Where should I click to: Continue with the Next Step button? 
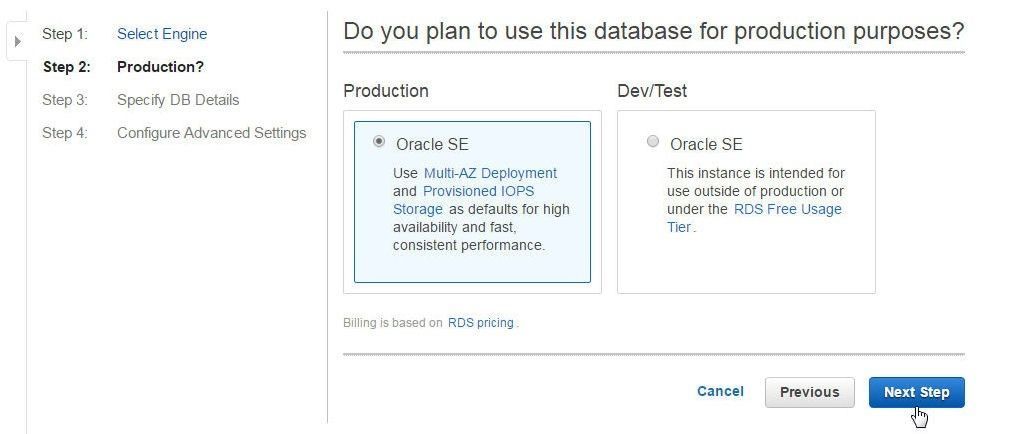point(916,392)
